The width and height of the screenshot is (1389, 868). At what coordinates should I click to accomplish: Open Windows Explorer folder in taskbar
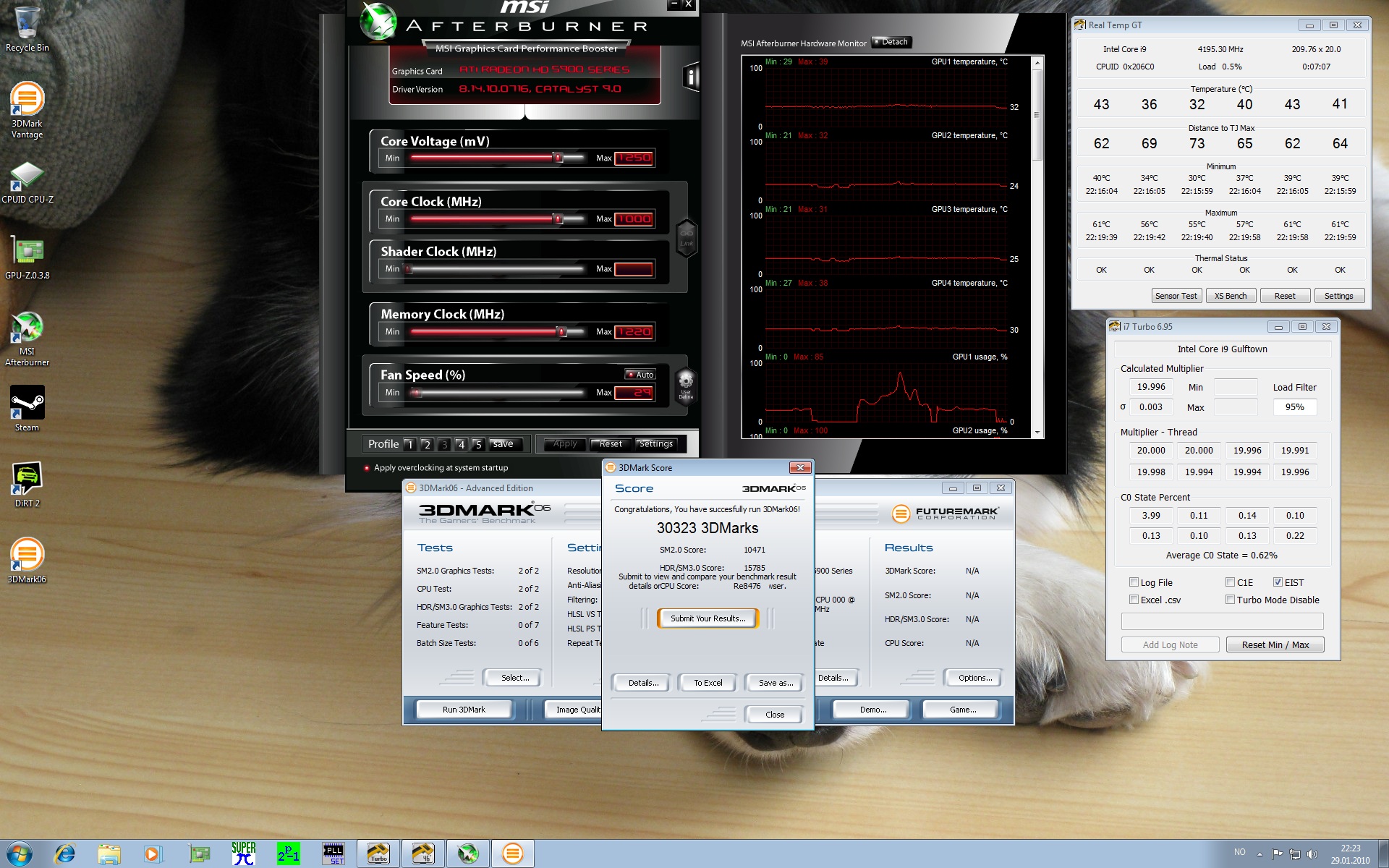click(x=109, y=854)
